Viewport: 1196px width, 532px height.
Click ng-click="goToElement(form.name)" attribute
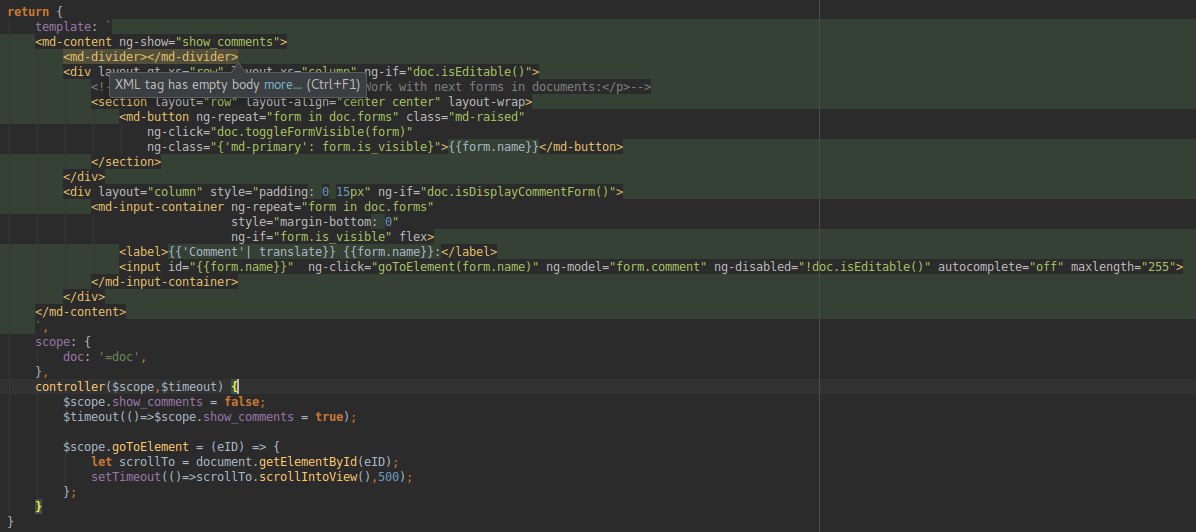pos(423,266)
